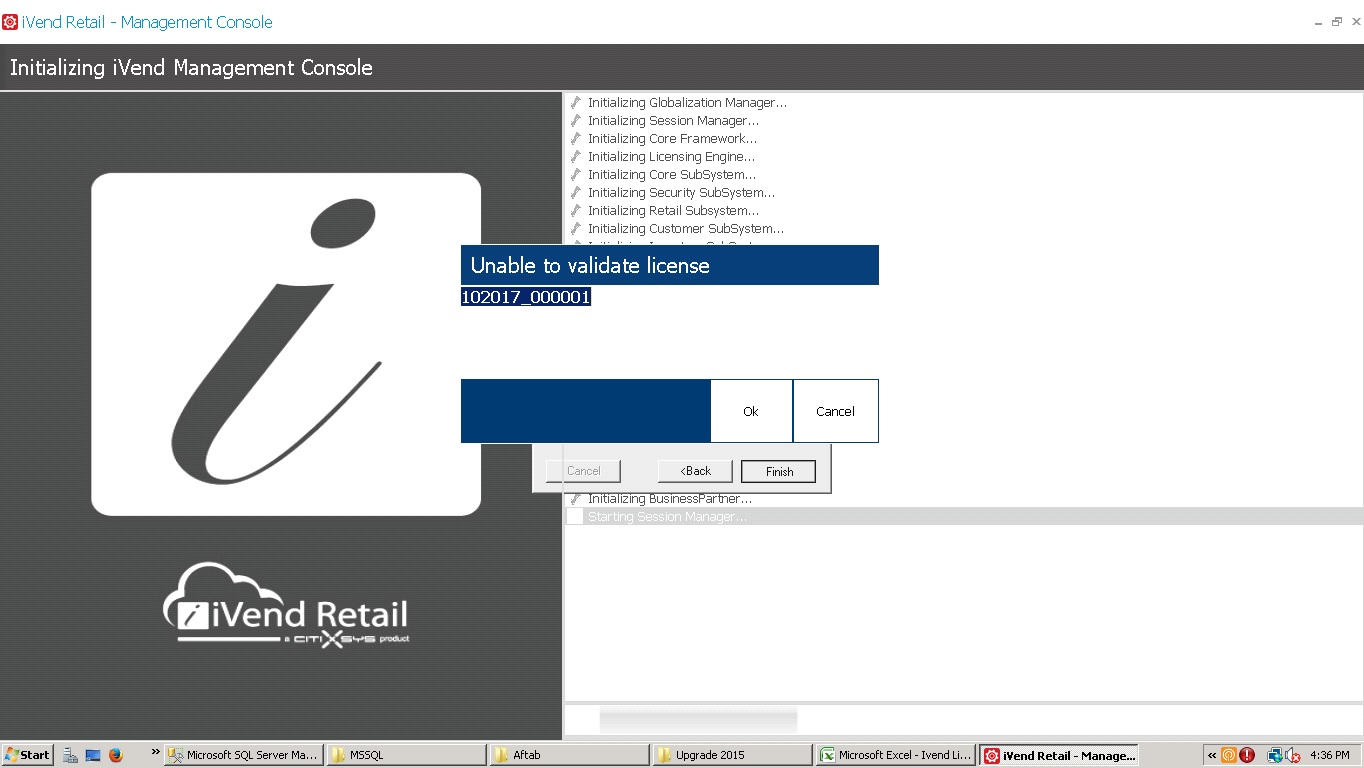Image resolution: width=1364 pixels, height=768 pixels.
Task: Select the Initializing Customer SubSystem row
Action: click(964, 229)
